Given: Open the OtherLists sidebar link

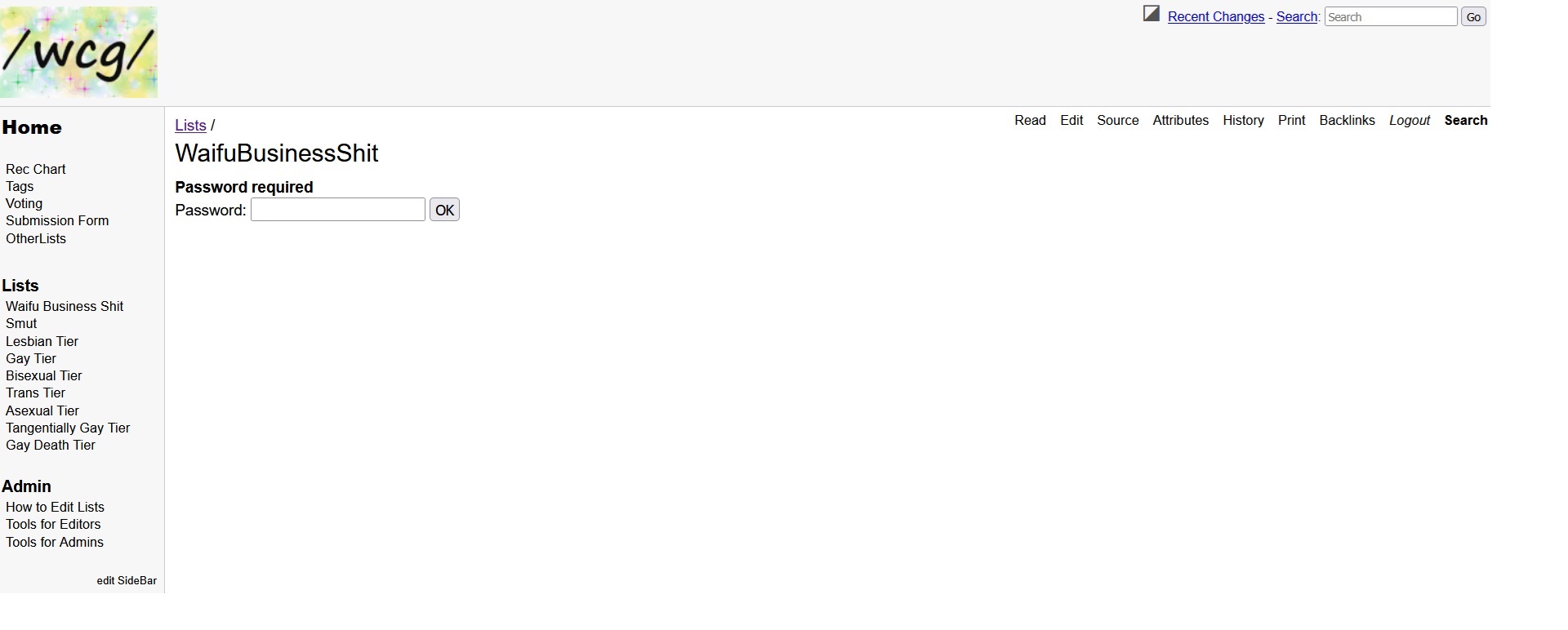Looking at the screenshot, I should pos(36,239).
